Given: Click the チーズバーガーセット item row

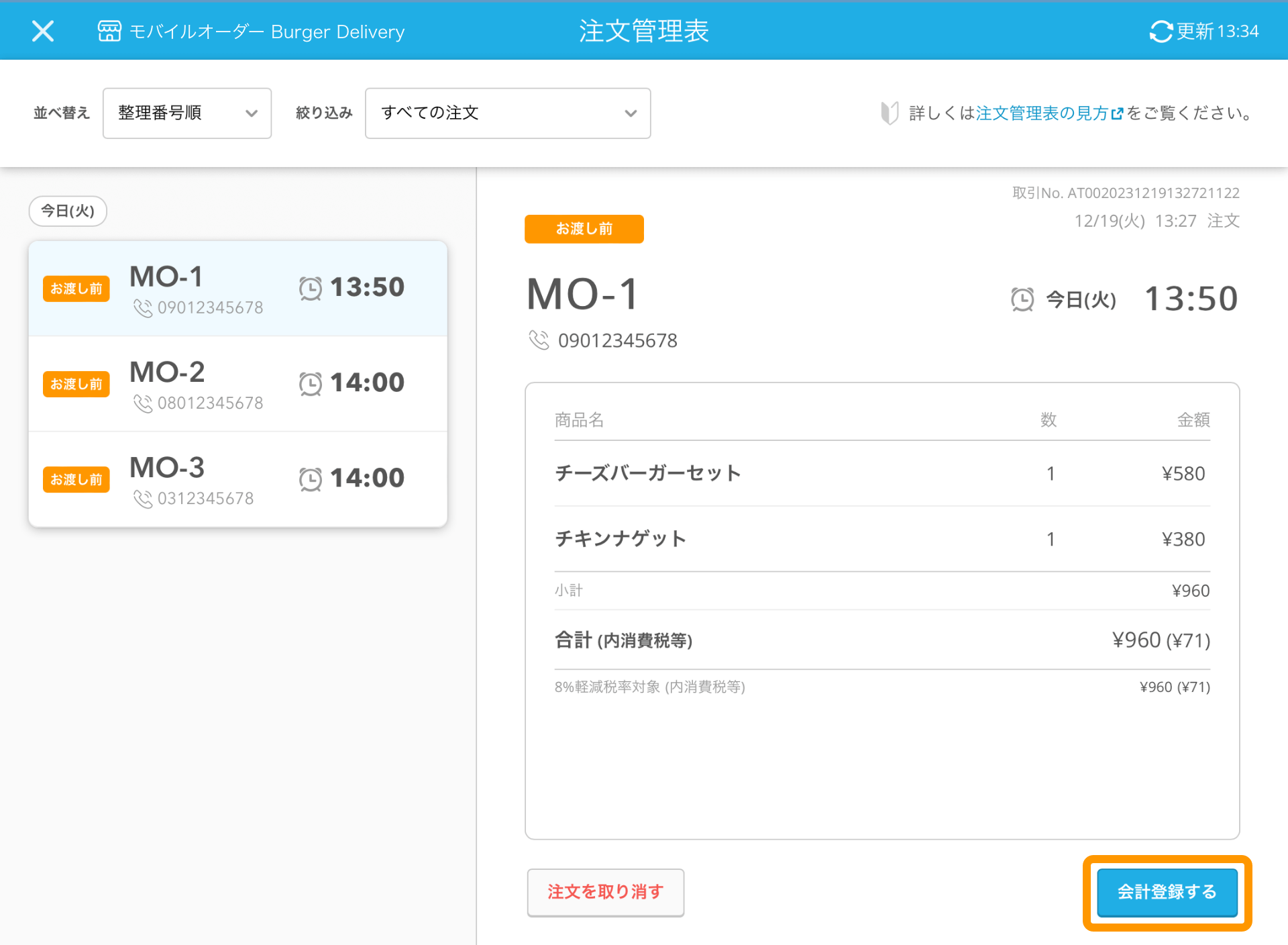Looking at the screenshot, I should click(882, 473).
